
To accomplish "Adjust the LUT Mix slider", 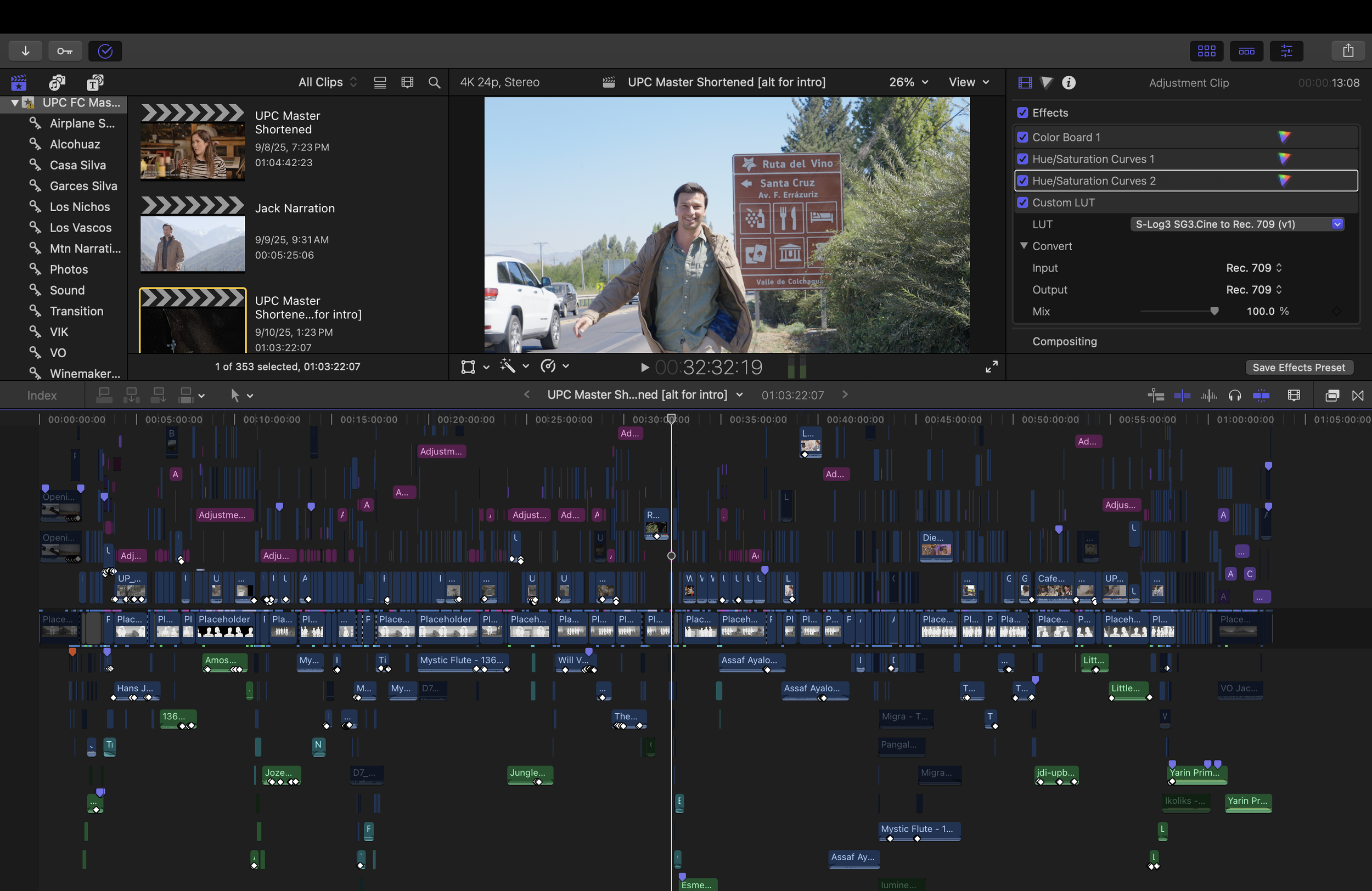I will pyautogui.click(x=1214, y=311).
